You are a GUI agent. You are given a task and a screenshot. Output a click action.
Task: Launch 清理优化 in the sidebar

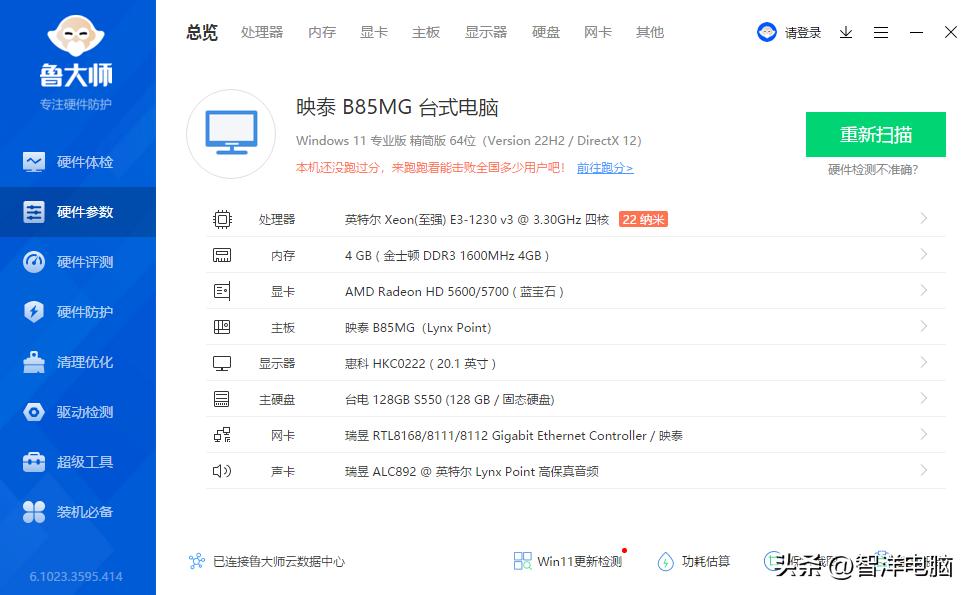(x=77, y=361)
